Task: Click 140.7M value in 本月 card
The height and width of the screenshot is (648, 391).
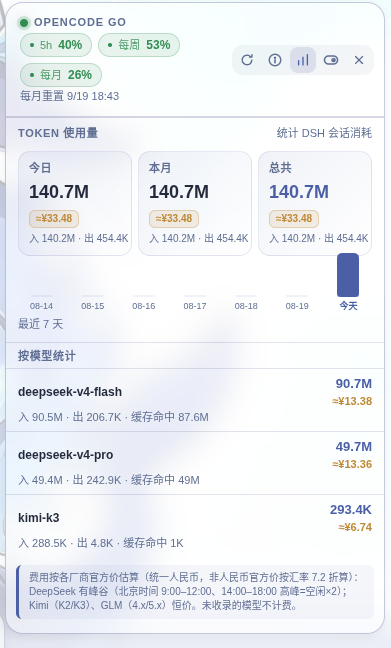Action: 179,192
